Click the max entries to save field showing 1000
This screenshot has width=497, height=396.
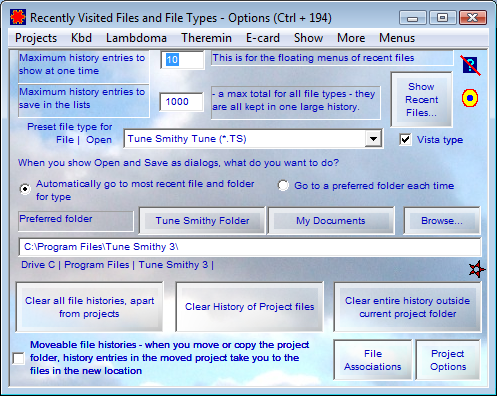pos(181,102)
